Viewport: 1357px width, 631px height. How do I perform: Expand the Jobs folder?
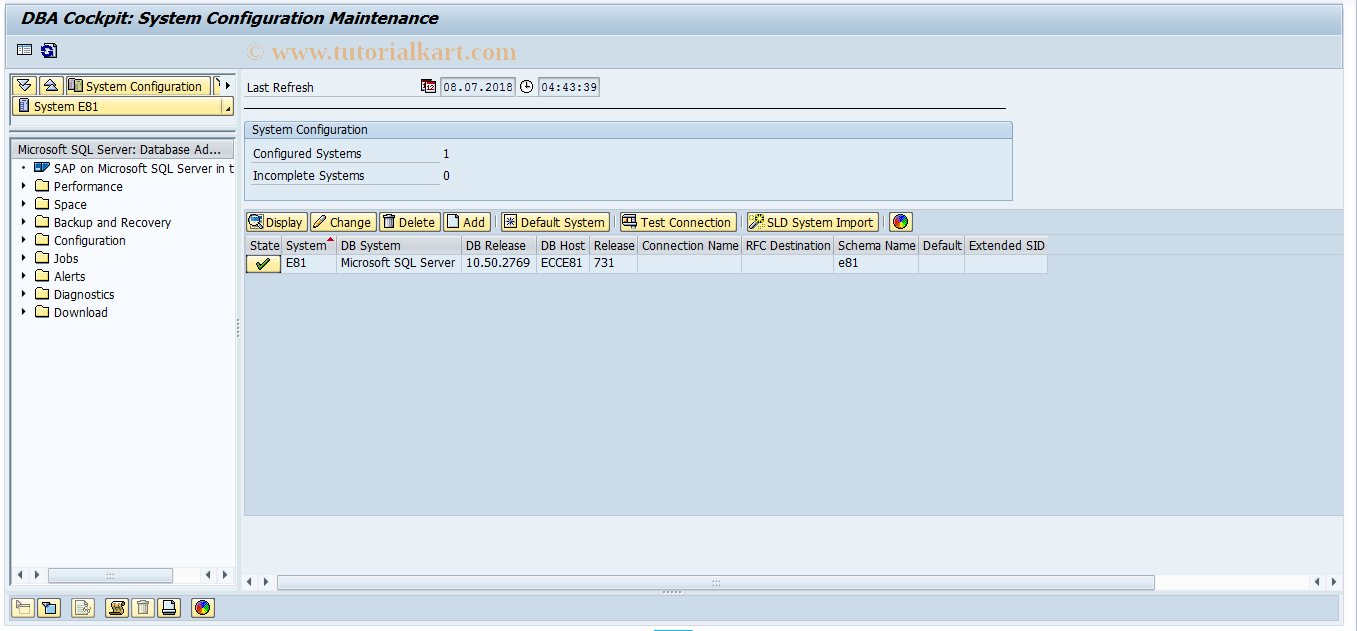tap(23, 258)
